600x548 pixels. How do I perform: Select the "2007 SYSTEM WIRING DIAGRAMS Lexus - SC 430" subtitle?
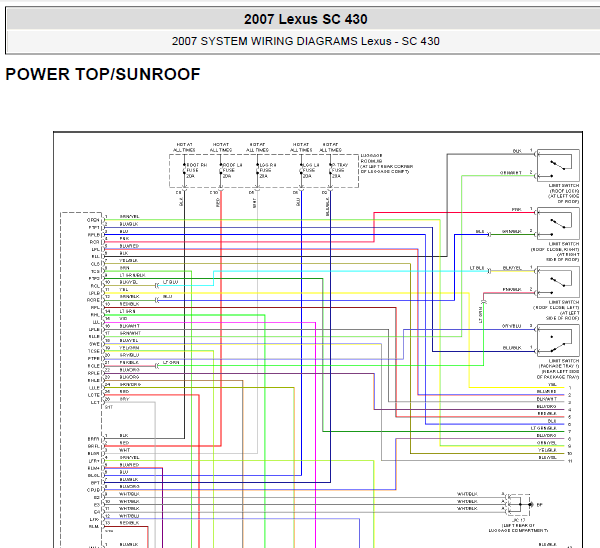coord(305,41)
